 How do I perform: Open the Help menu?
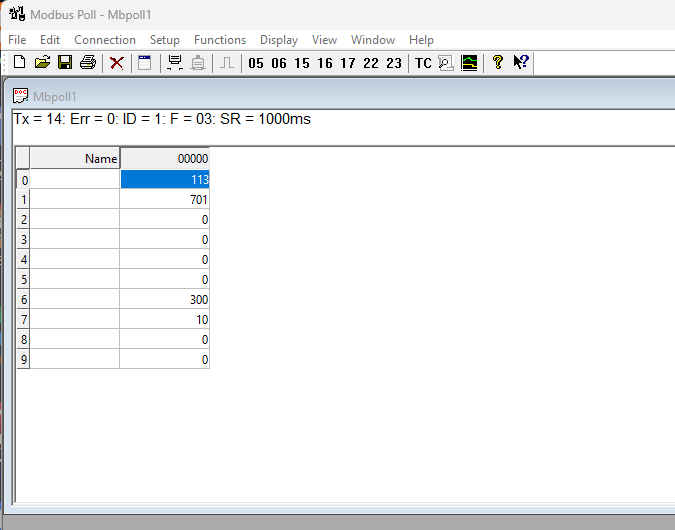[421, 40]
